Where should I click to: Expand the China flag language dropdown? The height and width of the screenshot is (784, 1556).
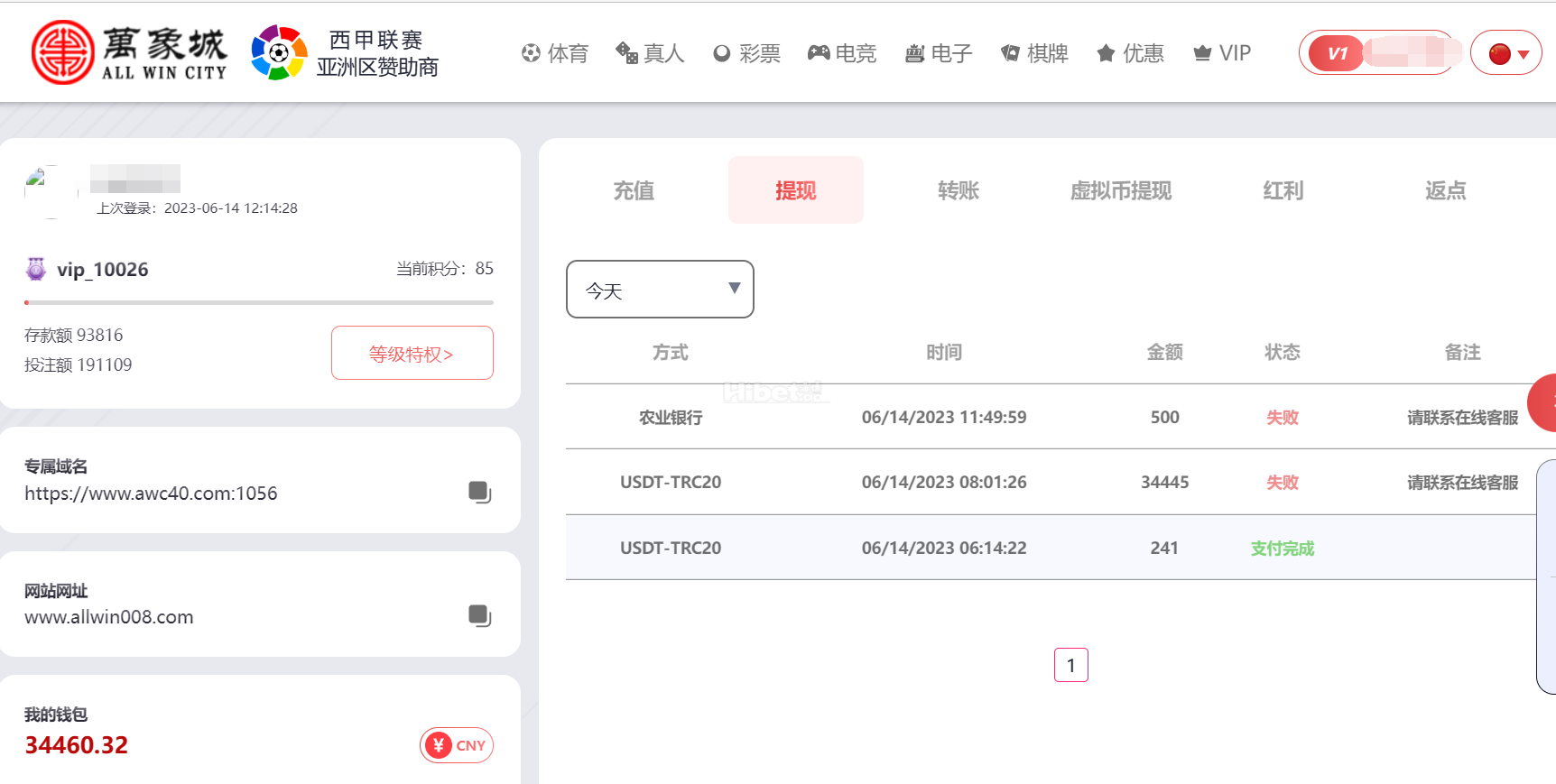(x=1506, y=53)
